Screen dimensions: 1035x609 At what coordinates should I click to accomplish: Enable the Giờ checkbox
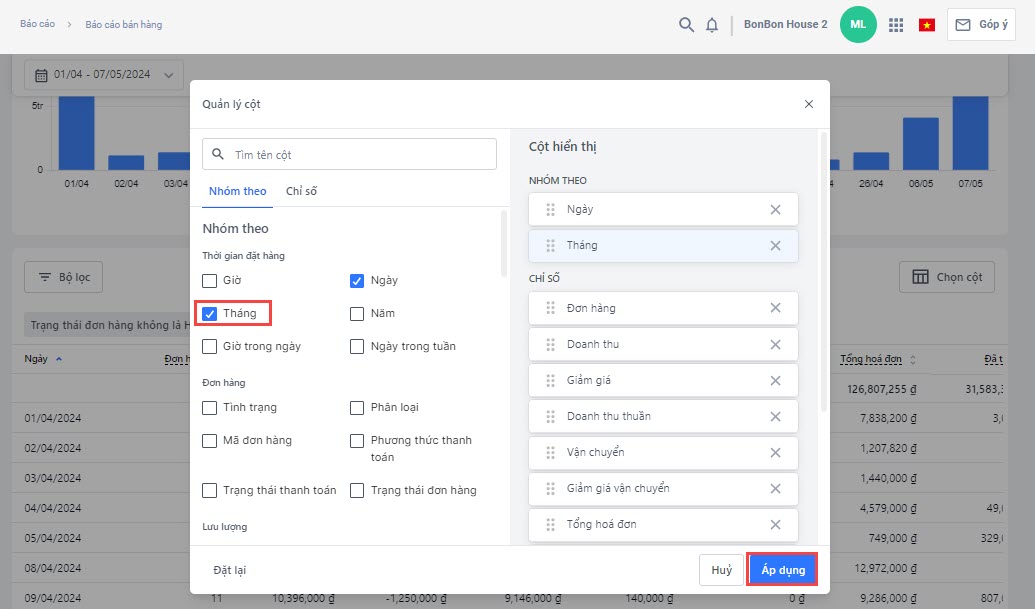pos(210,281)
